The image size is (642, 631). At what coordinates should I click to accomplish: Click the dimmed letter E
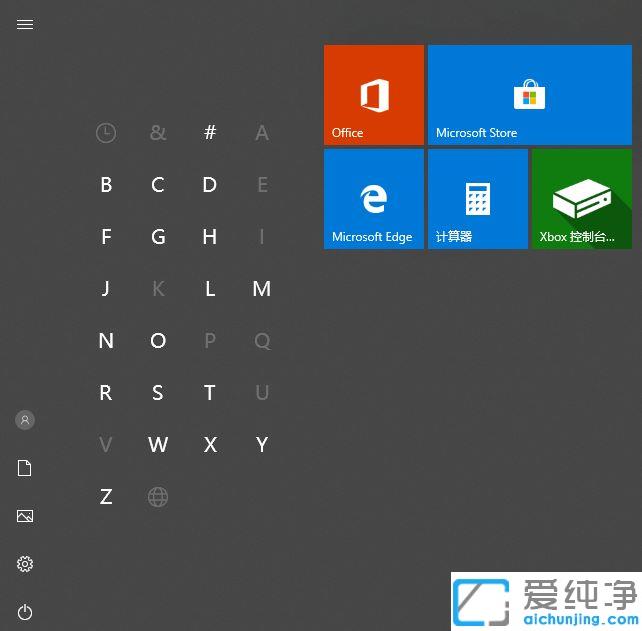coord(262,185)
